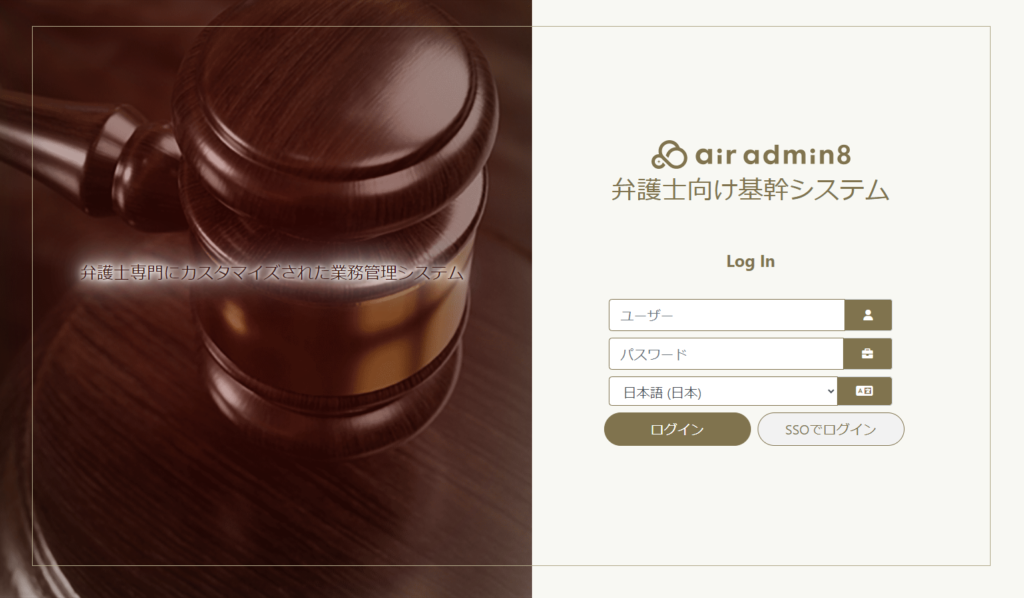Screen dimensions: 1024x598
Task: Click the Log In heading
Action: (x=750, y=261)
